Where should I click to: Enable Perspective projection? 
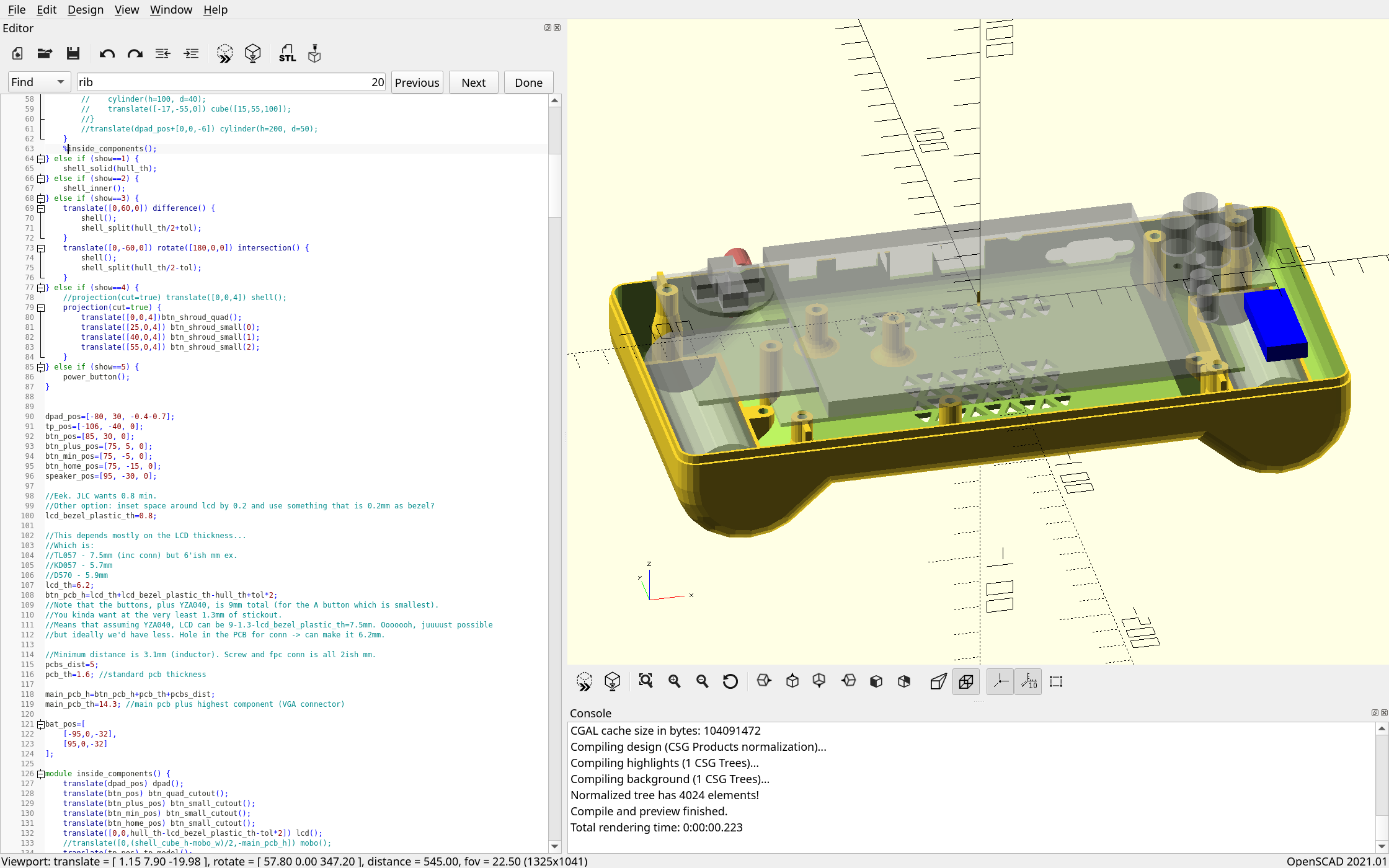(938, 681)
